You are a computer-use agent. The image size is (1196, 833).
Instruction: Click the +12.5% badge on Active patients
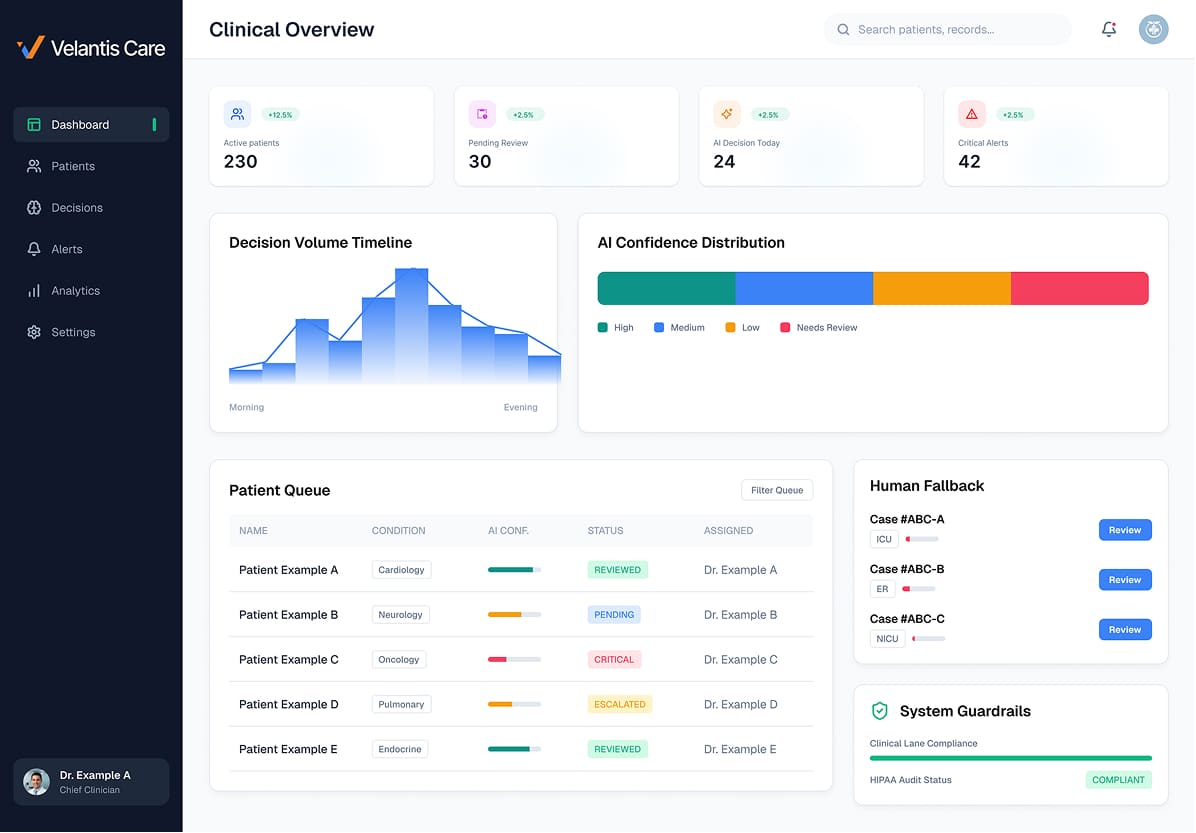point(280,114)
